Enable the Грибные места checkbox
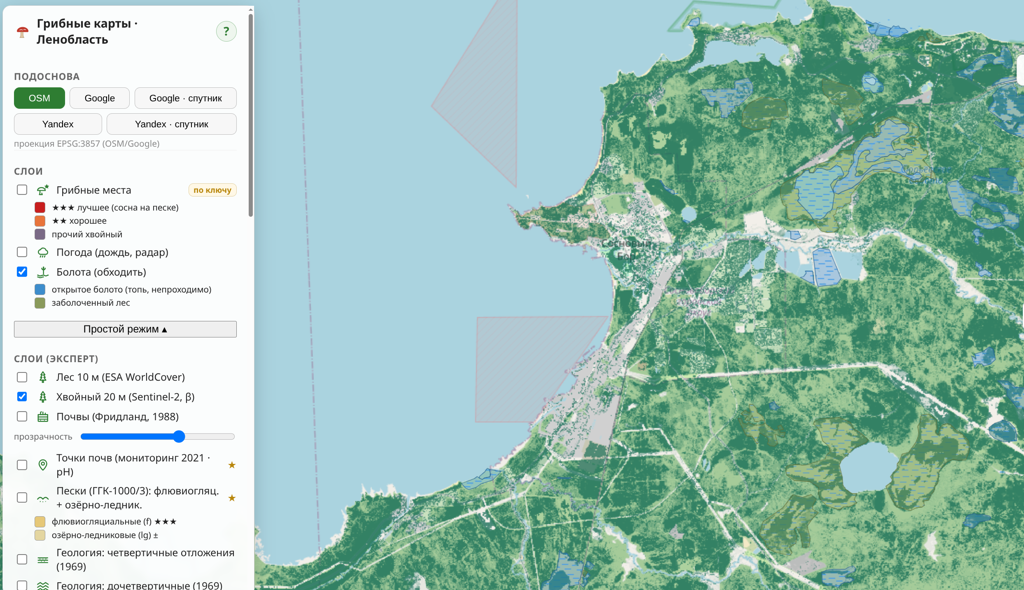This screenshot has height=590, width=1024. (x=22, y=189)
